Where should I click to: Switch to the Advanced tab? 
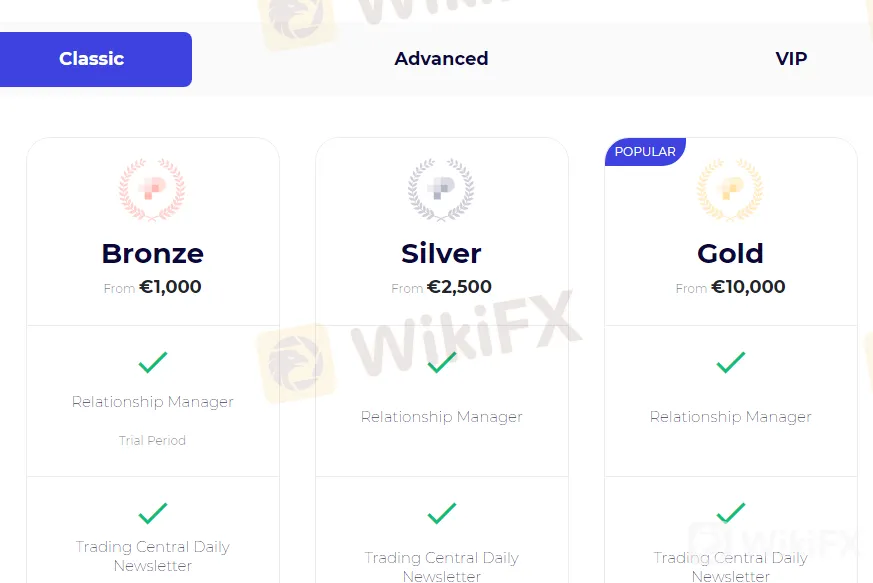(x=441, y=59)
